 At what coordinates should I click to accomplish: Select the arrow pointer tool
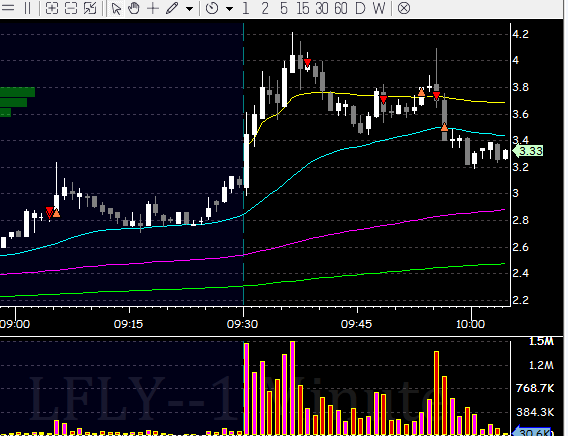click(116, 8)
